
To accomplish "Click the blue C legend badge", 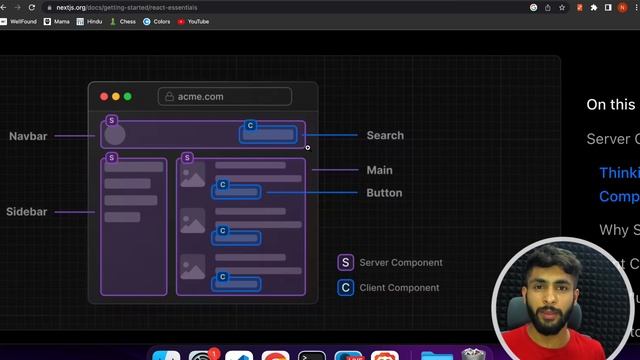I will click(345, 288).
